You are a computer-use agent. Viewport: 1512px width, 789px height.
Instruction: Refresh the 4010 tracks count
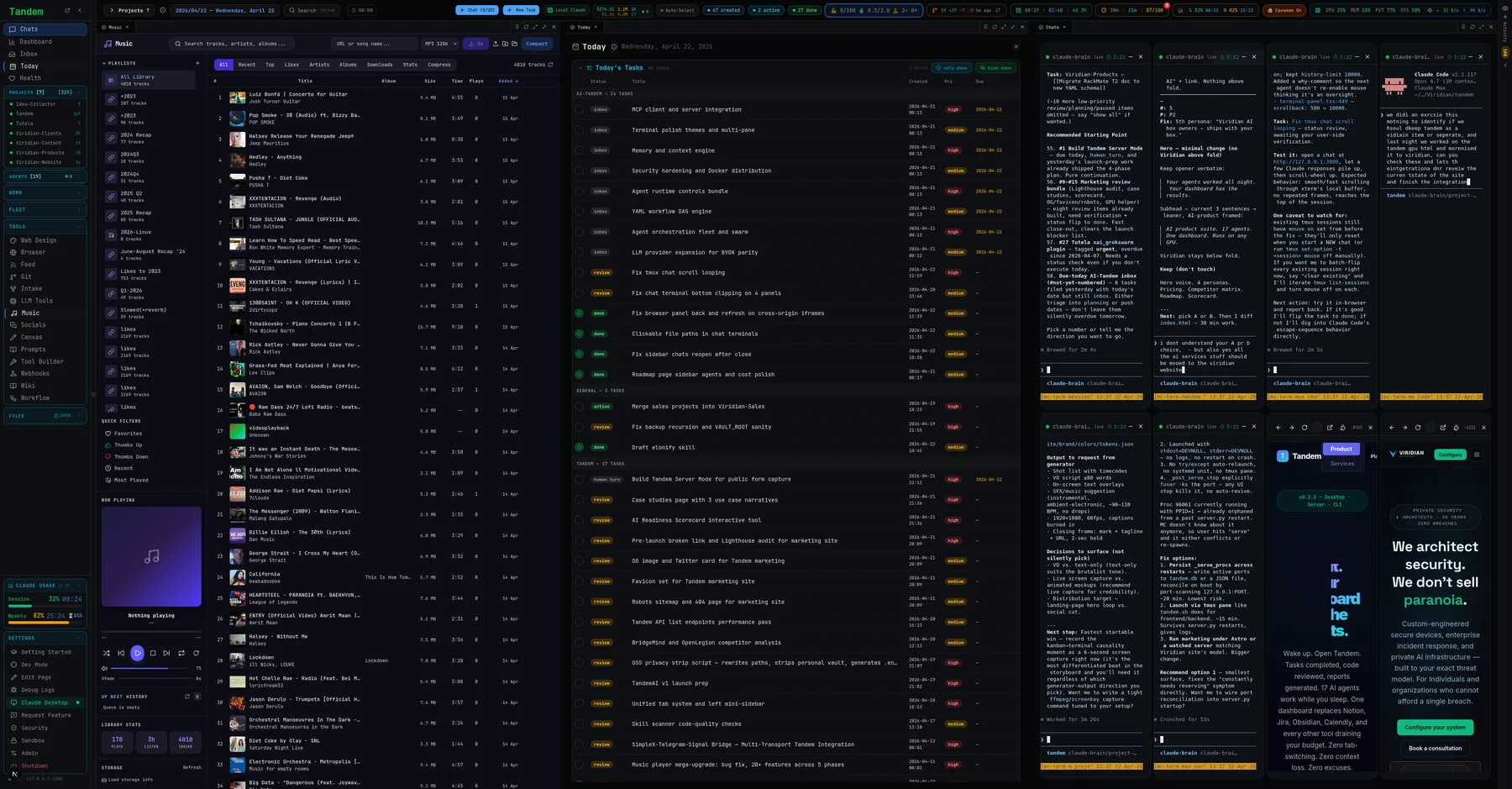550,65
